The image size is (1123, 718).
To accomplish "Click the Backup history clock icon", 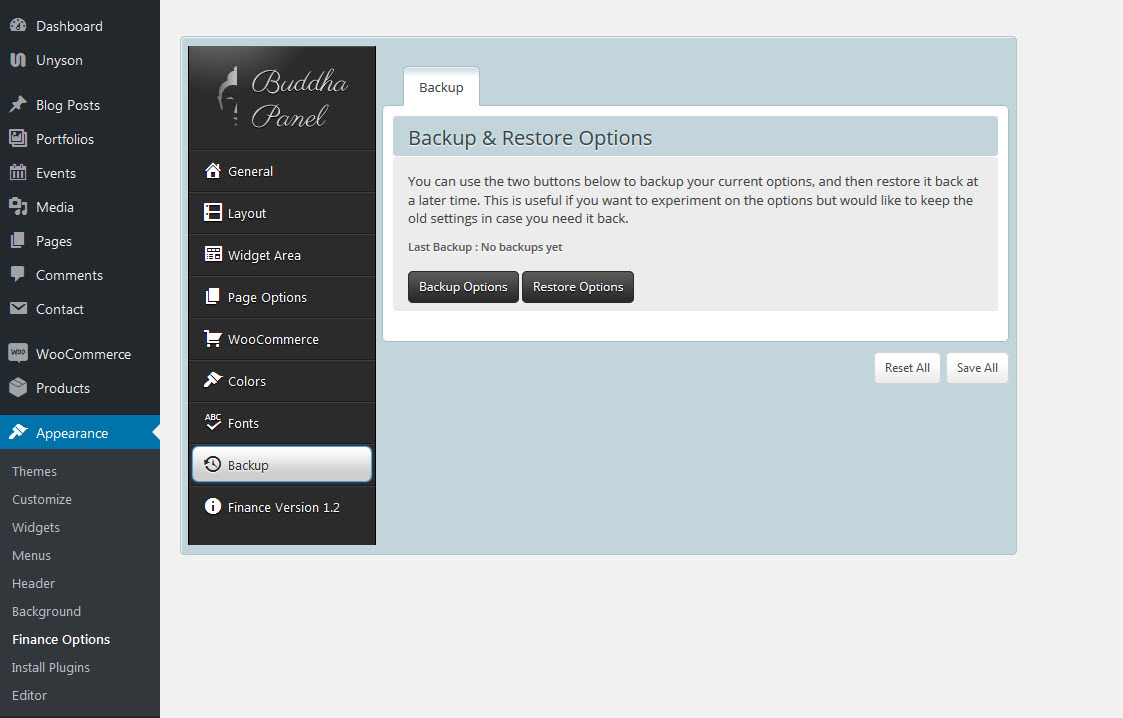I will [212, 465].
